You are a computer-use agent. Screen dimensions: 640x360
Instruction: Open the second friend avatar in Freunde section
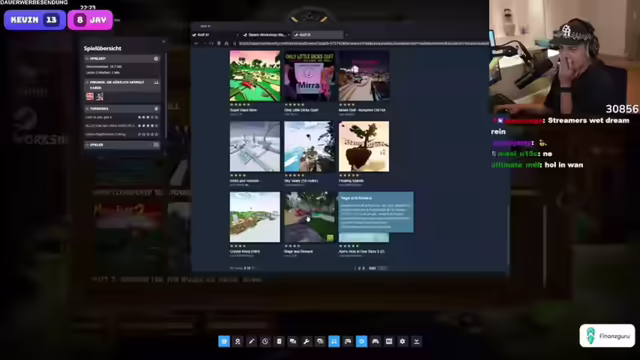point(100,96)
